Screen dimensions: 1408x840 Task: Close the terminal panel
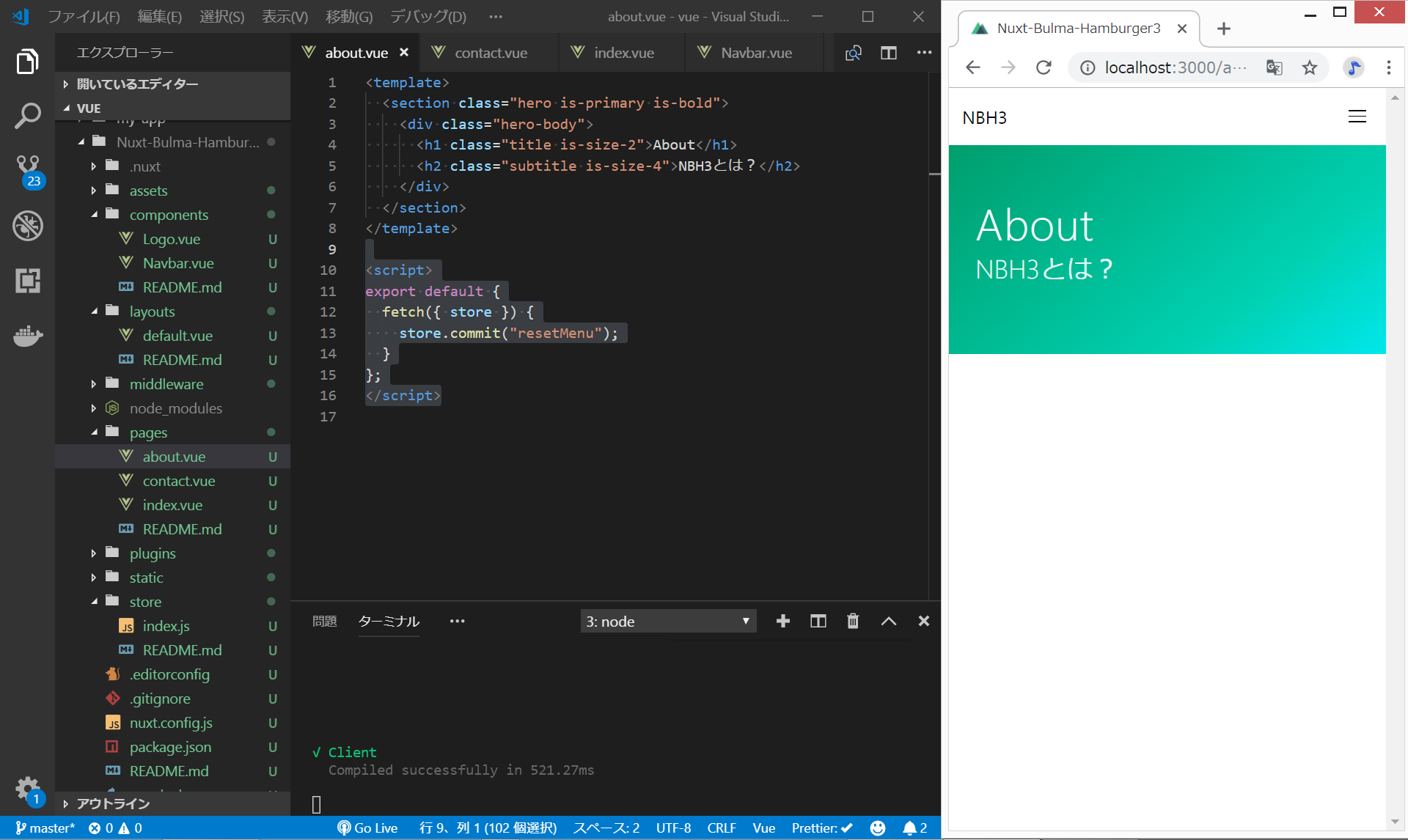pos(923,622)
